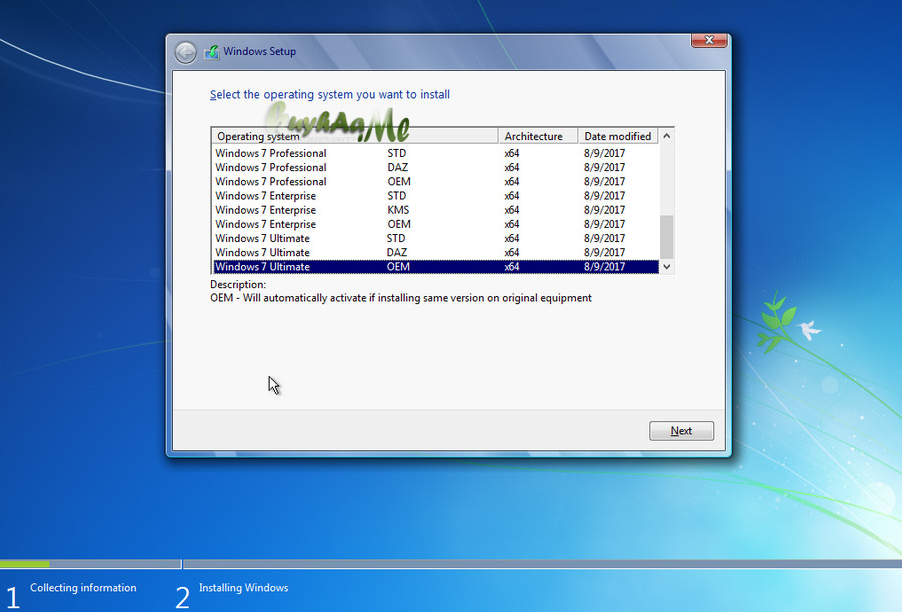
Task: Click the Operating system column header
Action: pyautogui.click(x=355, y=136)
